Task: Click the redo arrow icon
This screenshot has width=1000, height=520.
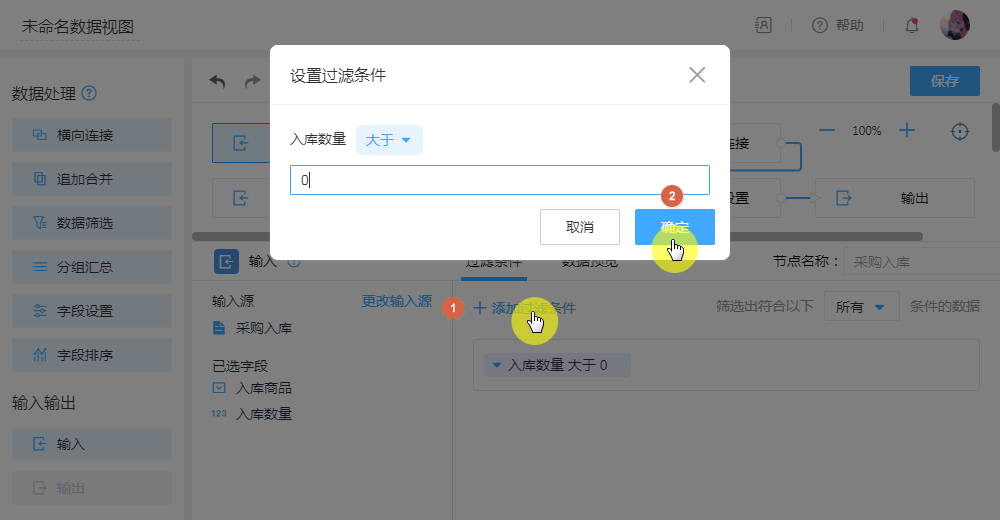Action: [x=252, y=82]
